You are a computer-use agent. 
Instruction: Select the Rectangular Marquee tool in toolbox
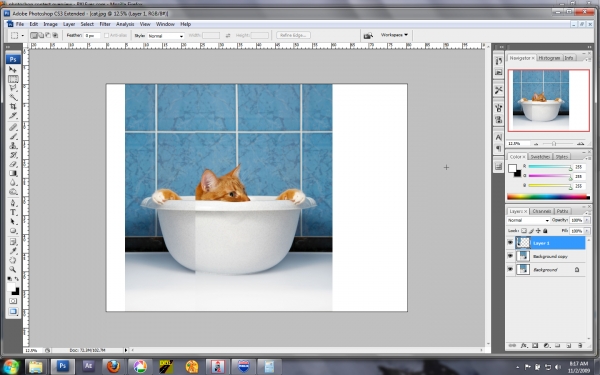(x=13, y=79)
